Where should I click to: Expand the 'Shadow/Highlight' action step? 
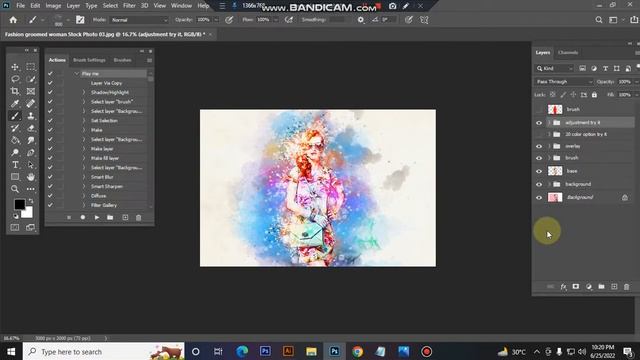tap(84, 93)
